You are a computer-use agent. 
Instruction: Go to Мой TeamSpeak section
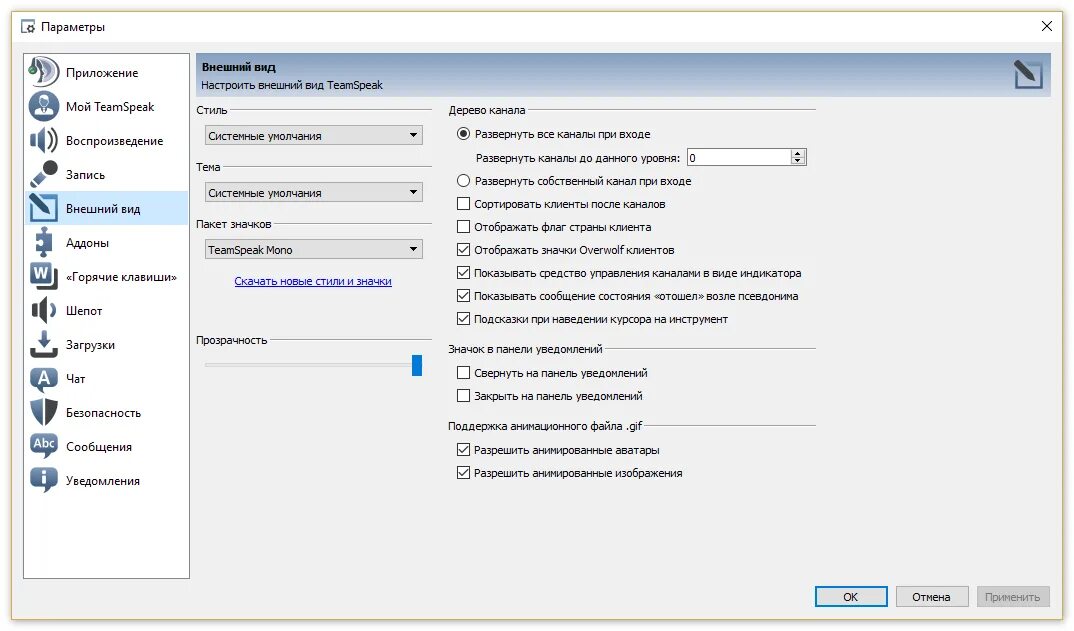tap(110, 107)
